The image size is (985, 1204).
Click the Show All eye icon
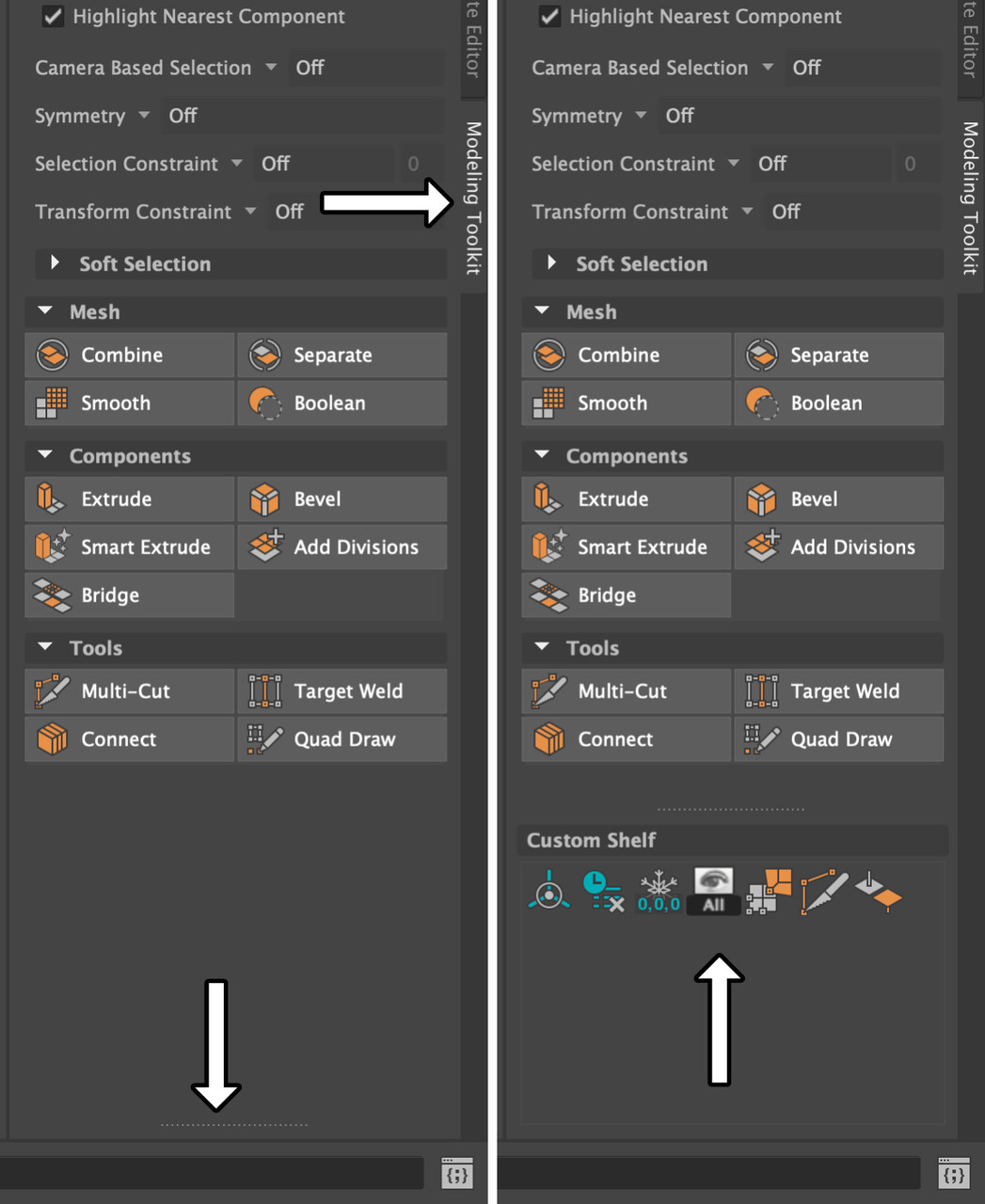(x=713, y=890)
